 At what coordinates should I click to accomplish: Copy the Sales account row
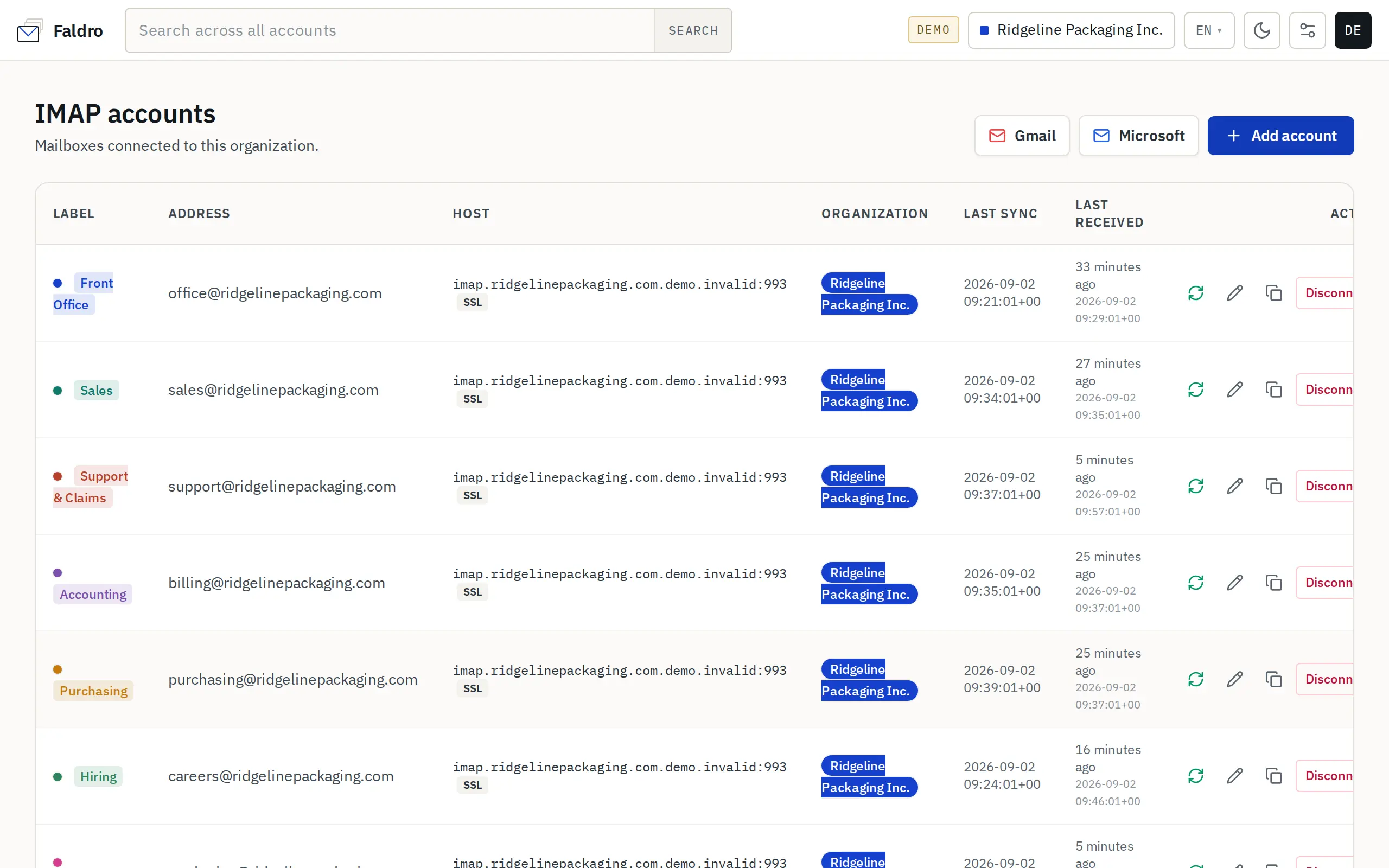(1273, 390)
